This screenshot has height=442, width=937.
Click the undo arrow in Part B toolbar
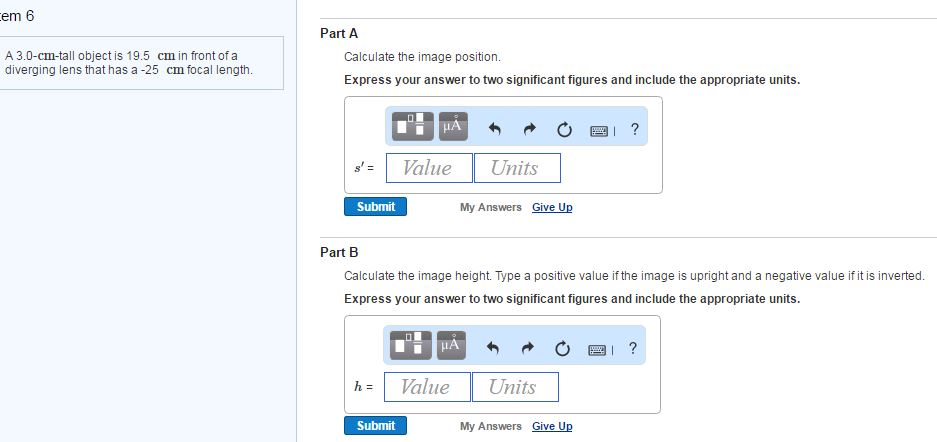coord(492,348)
